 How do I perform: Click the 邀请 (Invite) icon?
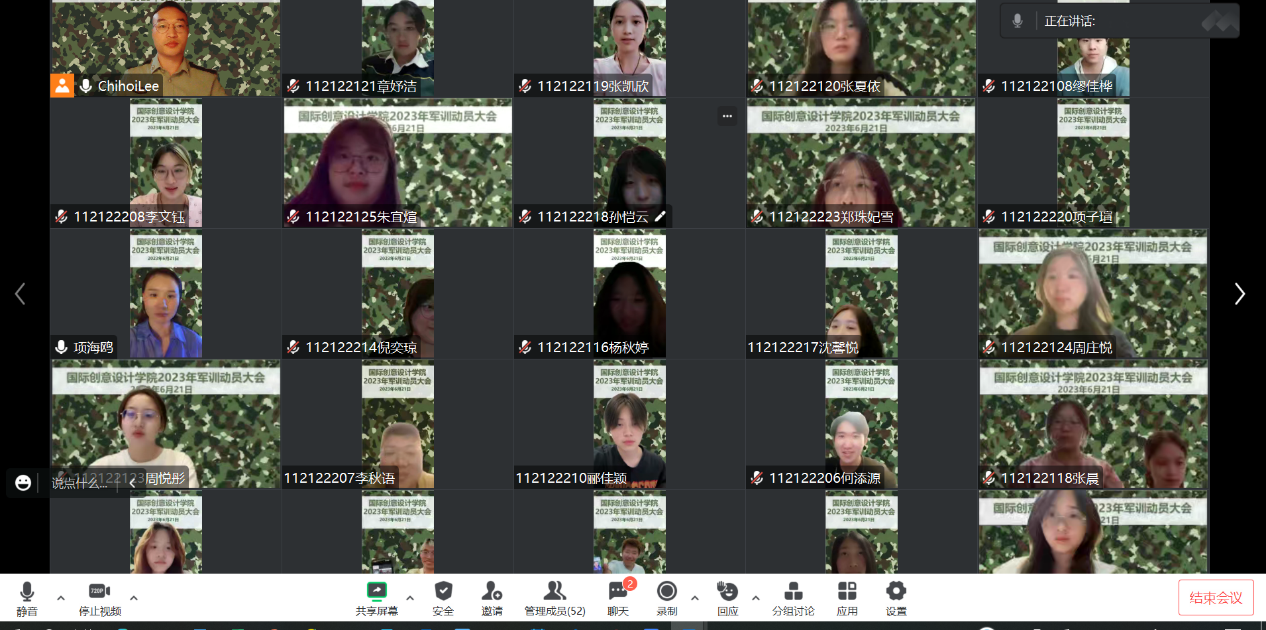click(491, 597)
